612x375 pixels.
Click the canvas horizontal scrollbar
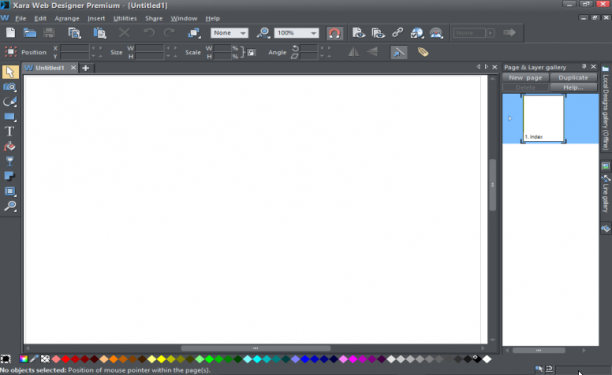coord(256,348)
